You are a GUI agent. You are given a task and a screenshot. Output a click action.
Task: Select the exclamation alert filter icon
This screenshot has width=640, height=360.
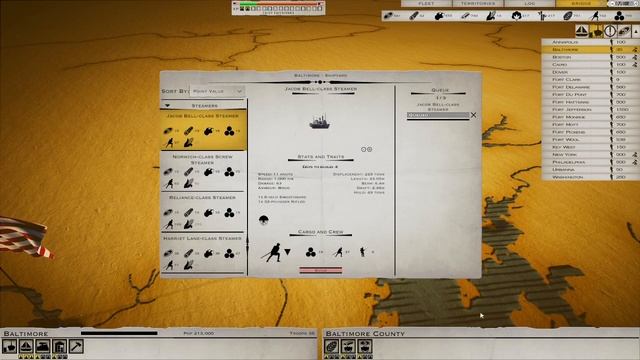pos(610,31)
